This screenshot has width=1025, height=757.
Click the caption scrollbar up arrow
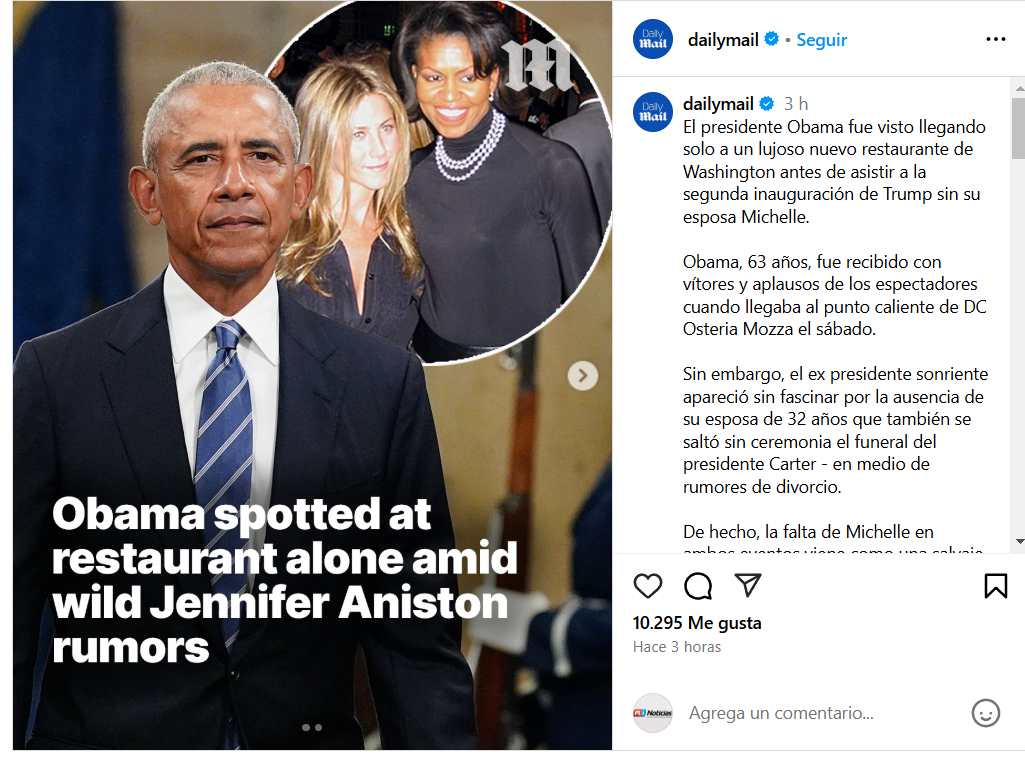point(1019,87)
